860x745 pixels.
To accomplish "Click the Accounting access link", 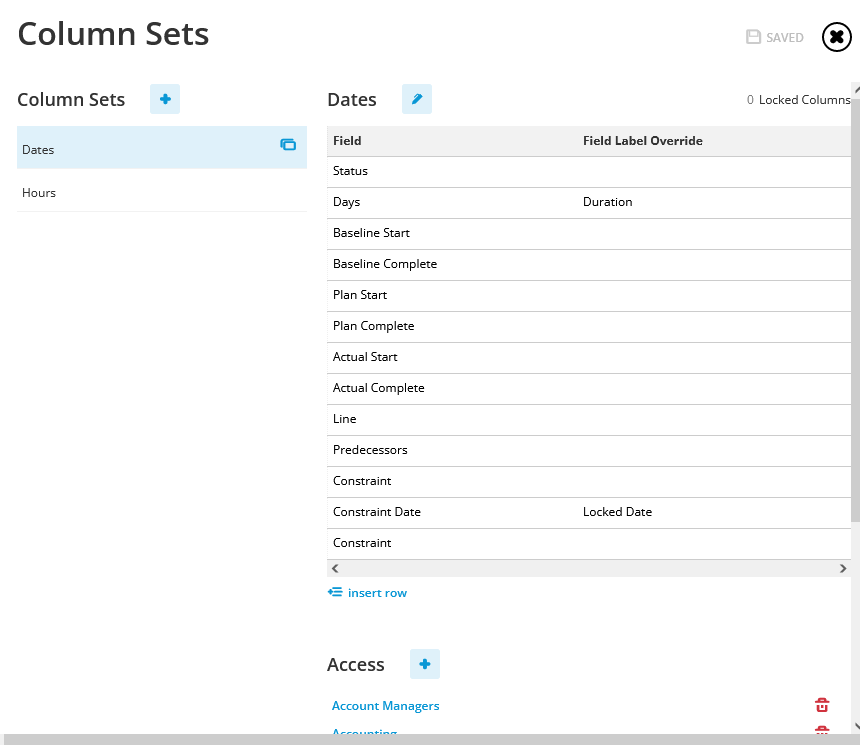I will (364, 733).
